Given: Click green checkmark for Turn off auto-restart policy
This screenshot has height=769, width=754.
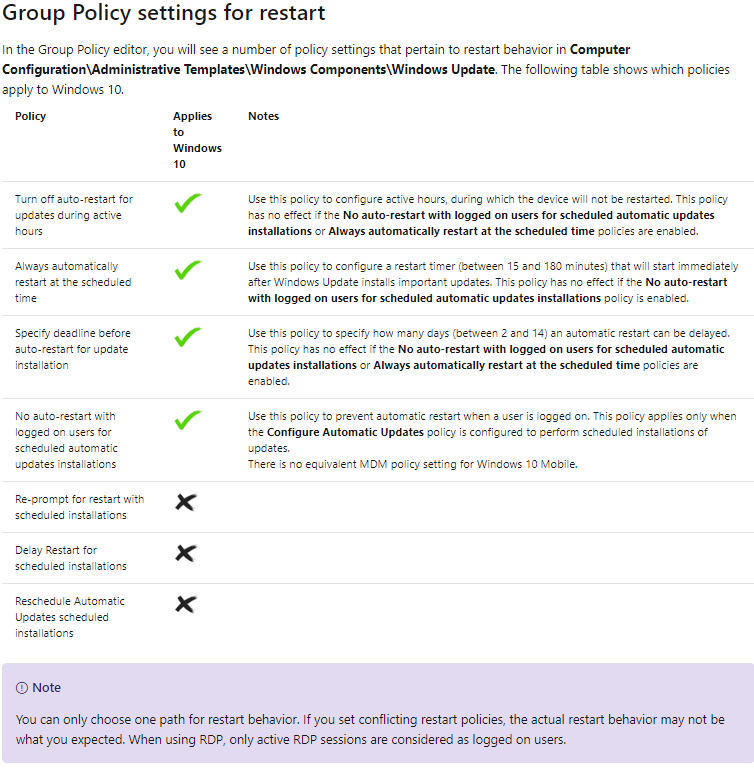Looking at the screenshot, I should (x=187, y=204).
